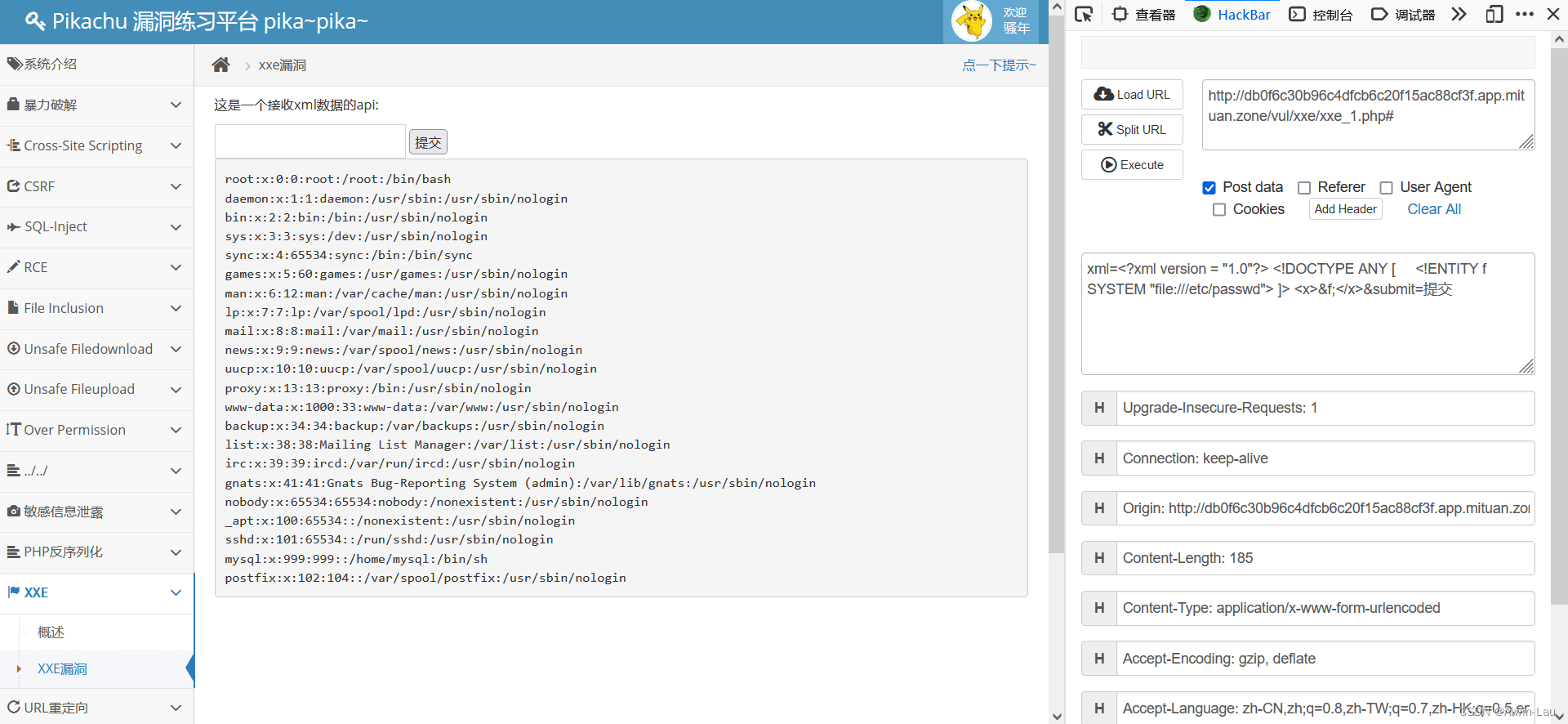Click the Cross-Site Scripting indent icon
Screen dimensions: 1568x724
13,145
